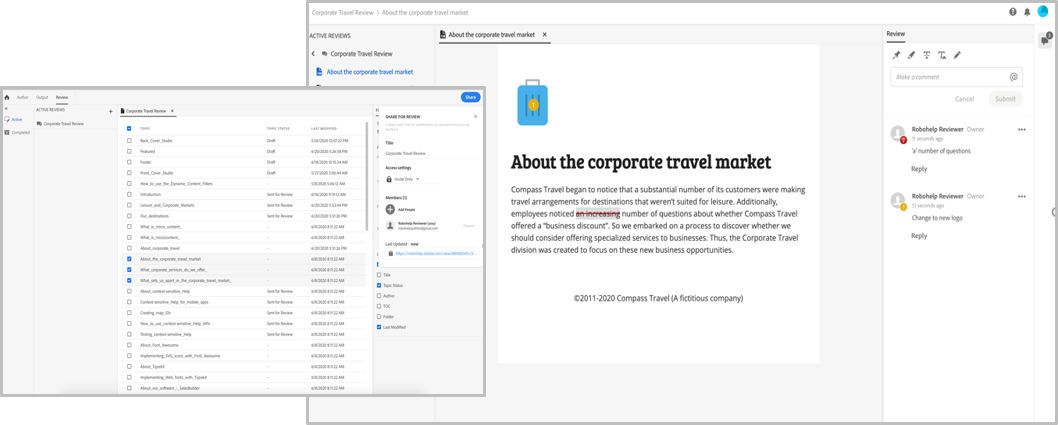
Task: Open the robohelp.adobe.com review link
Action: [436, 254]
